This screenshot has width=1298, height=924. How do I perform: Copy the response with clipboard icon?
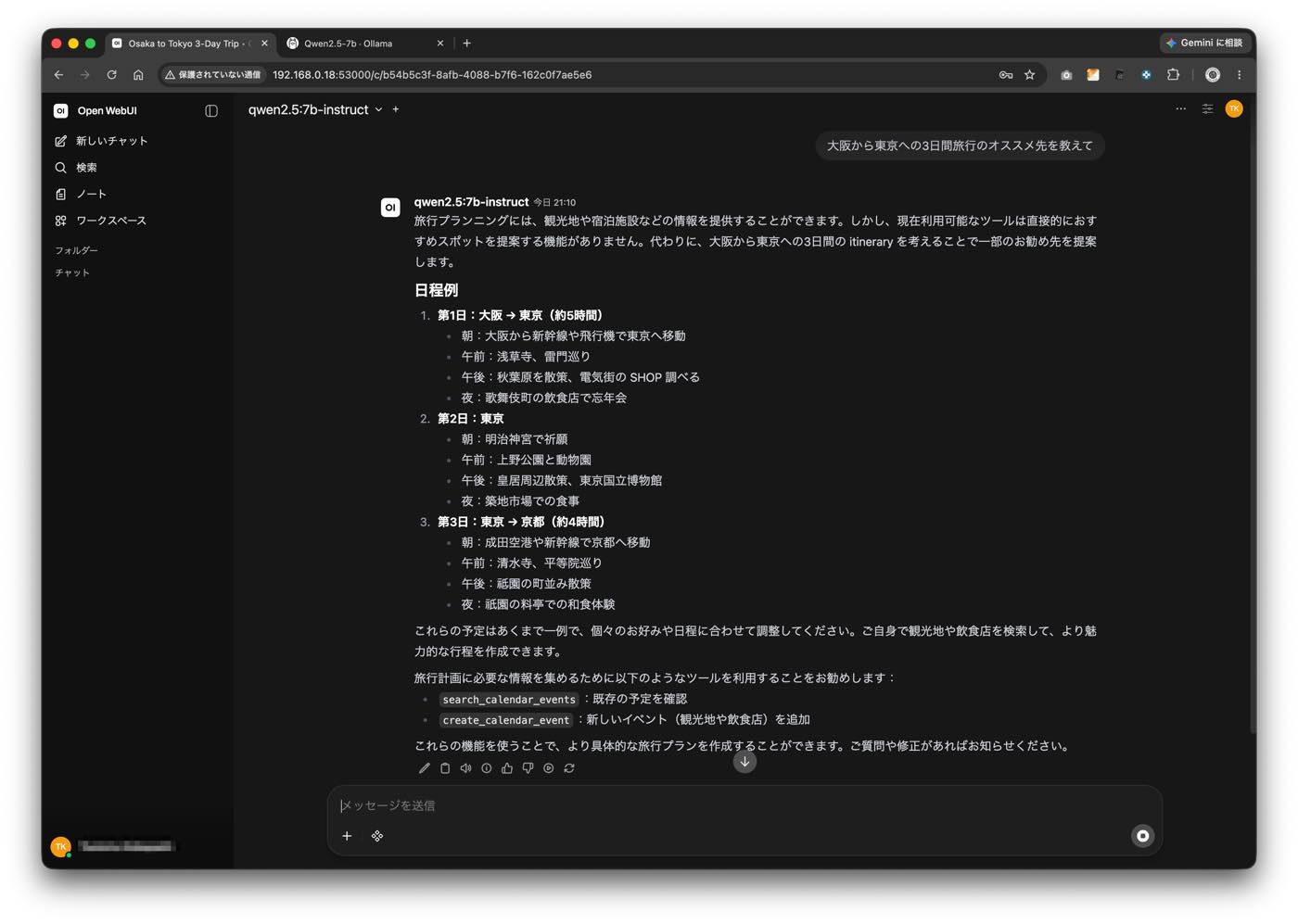coord(445,768)
